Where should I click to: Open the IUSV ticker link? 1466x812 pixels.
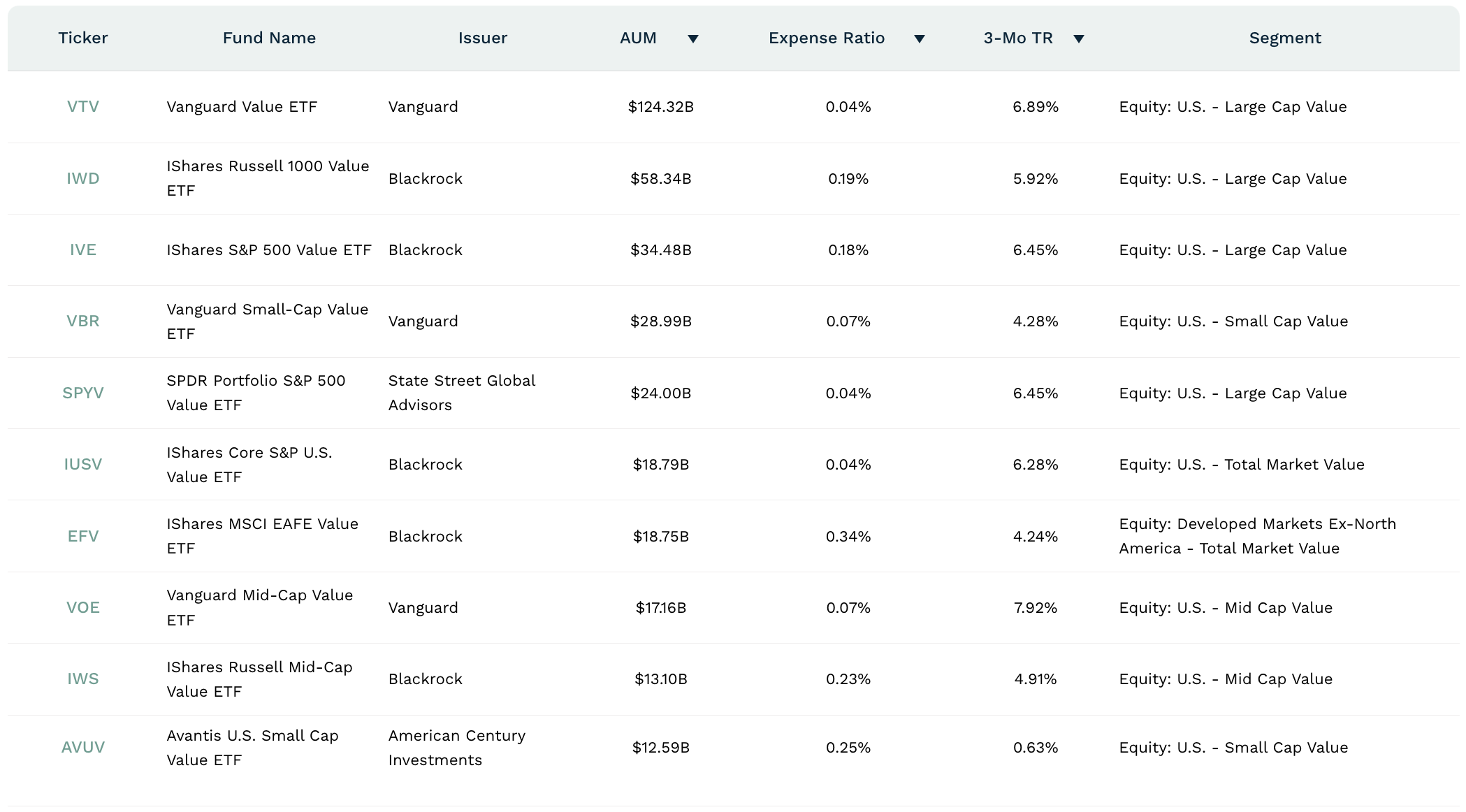click(83, 464)
